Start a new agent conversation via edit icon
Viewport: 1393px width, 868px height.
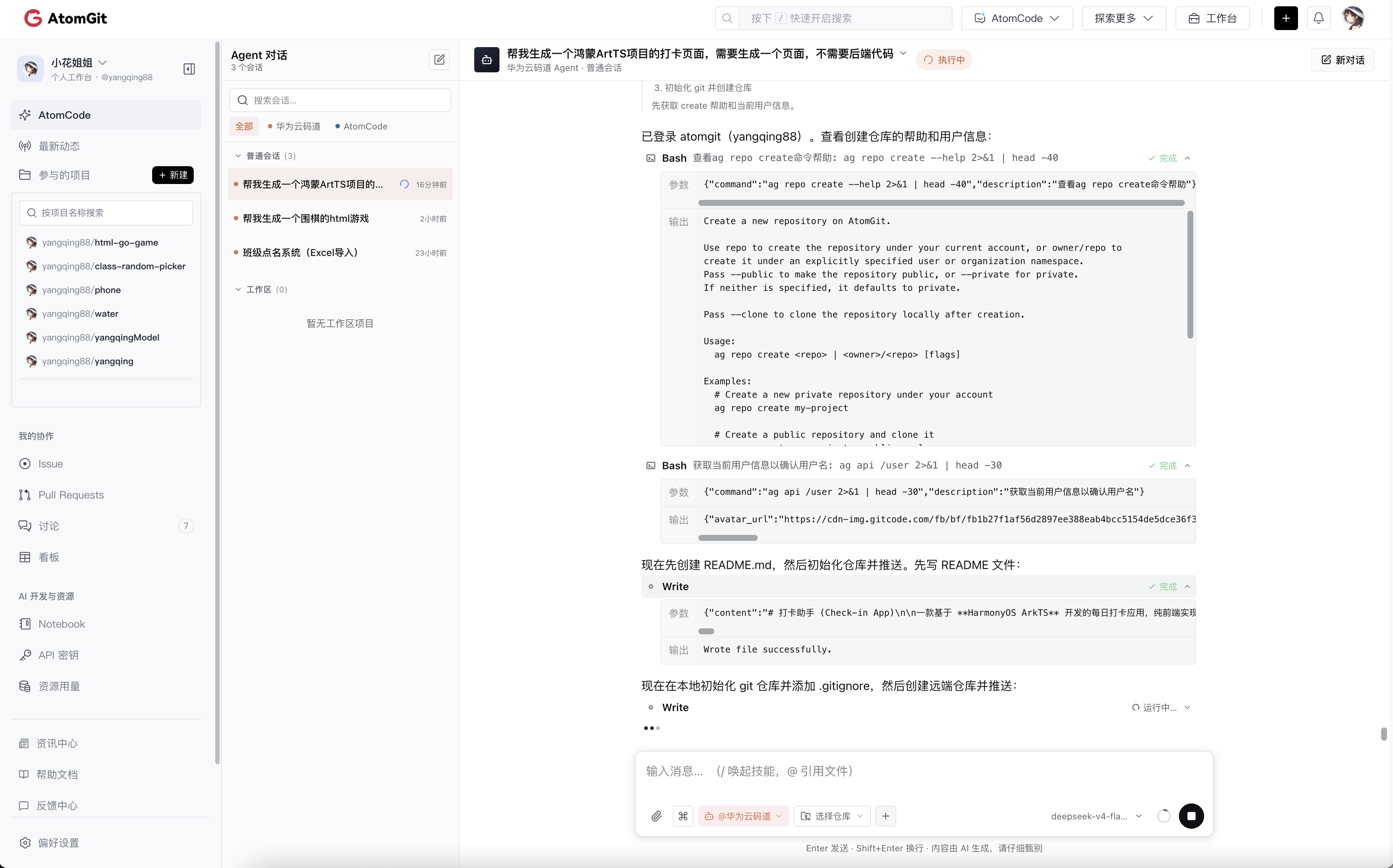[x=439, y=60]
